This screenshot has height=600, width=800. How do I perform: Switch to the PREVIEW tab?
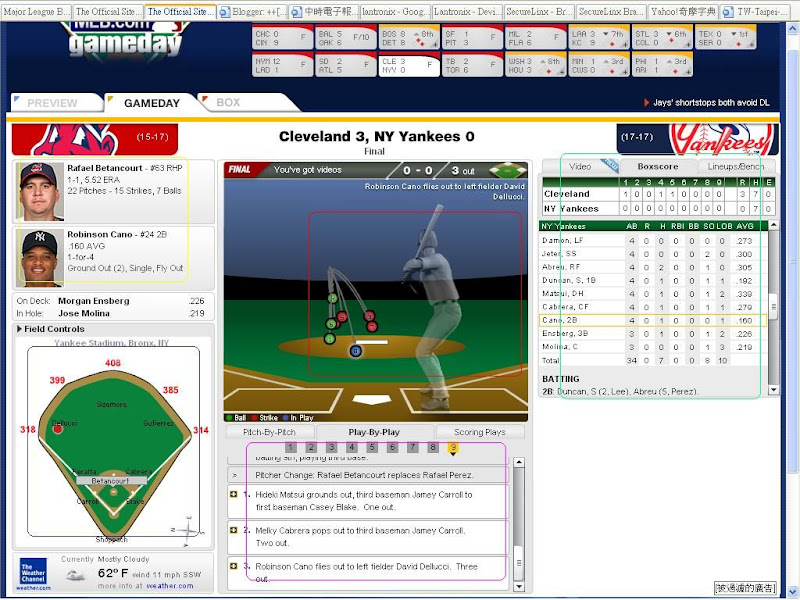pos(55,103)
